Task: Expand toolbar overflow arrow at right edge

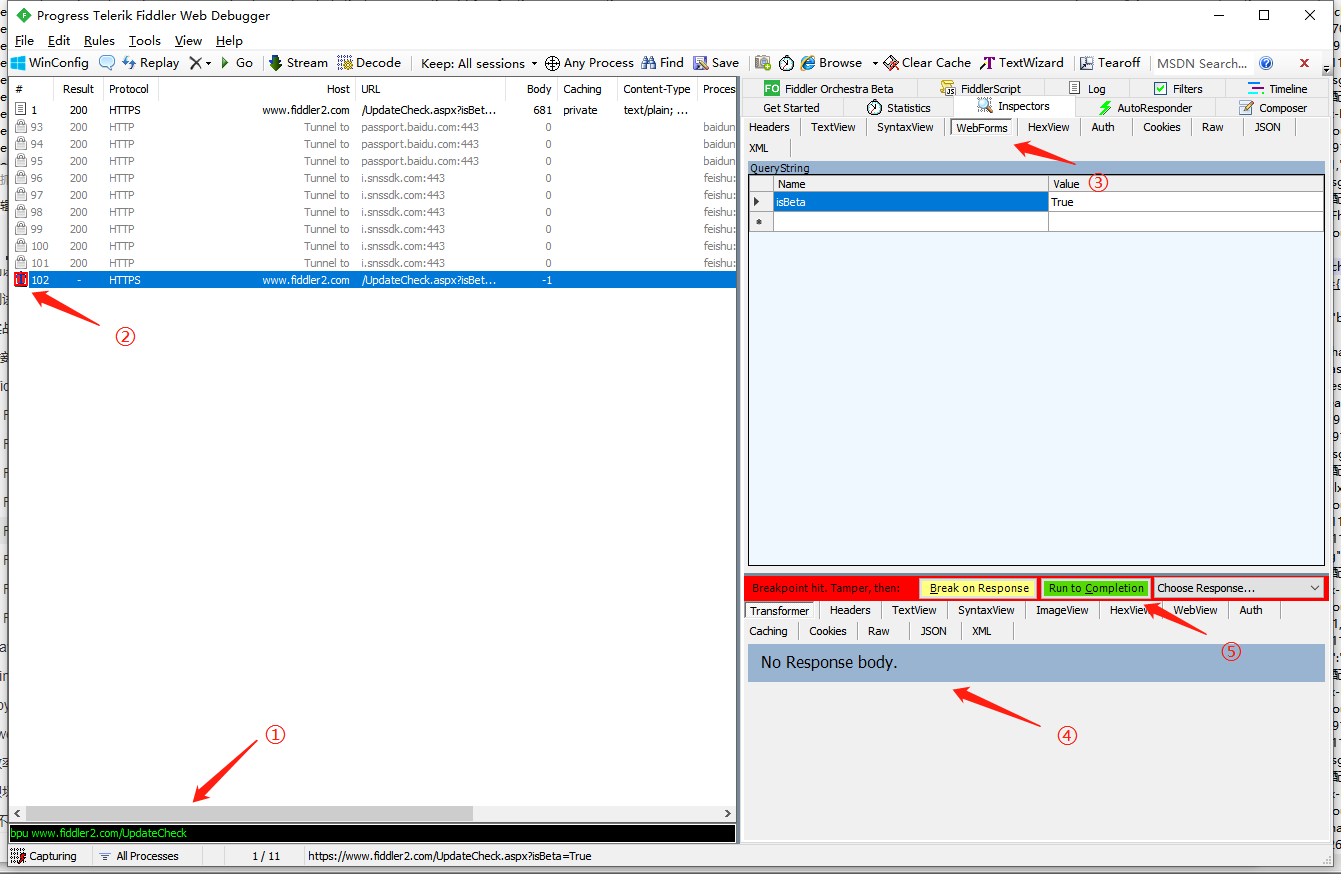Action: coord(1327,69)
